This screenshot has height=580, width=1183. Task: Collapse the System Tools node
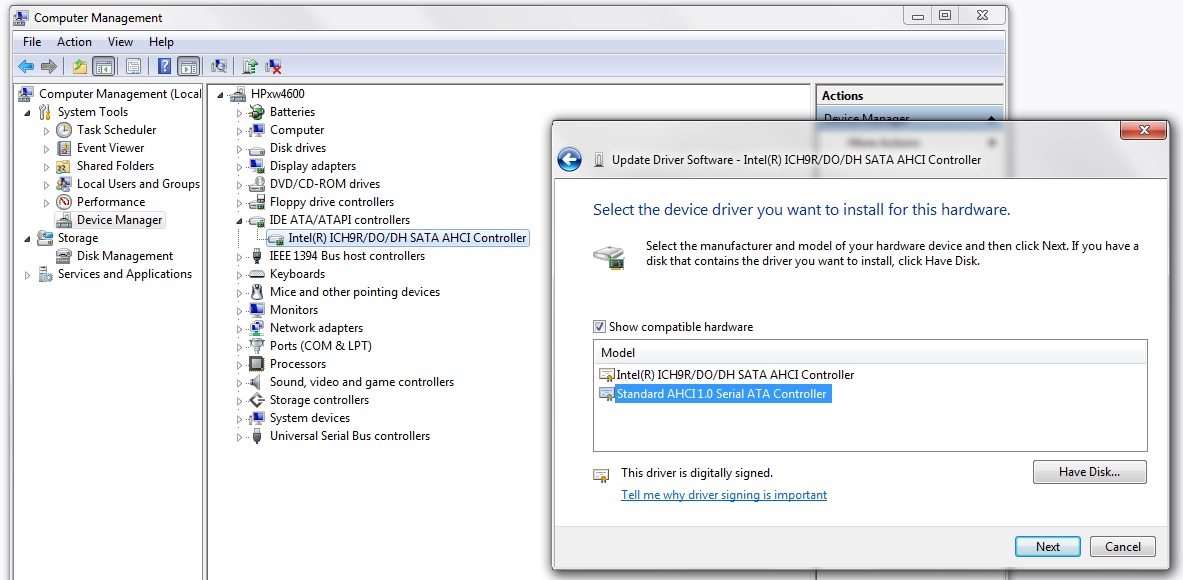(28, 112)
